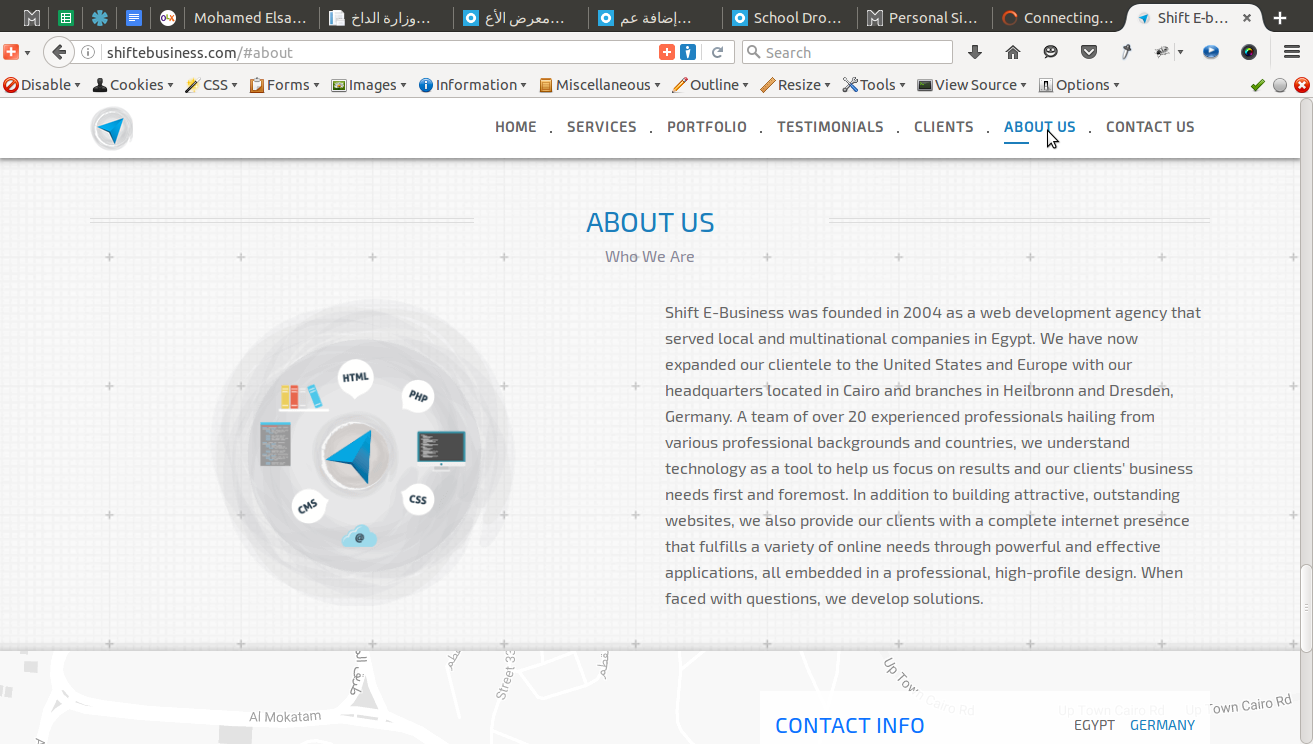This screenshot has height=744, width=1313.
Task: Click the HTML speech bubble in graphic
Action: click(x=355, y=378)
